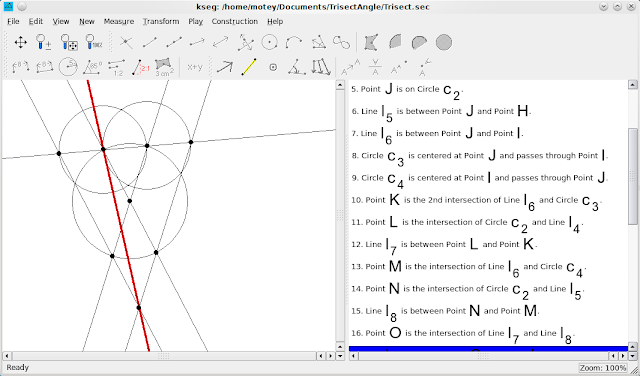Click the Reflect transform icon
The width and height of the screenshot is (640, 376).
[375, 67]
